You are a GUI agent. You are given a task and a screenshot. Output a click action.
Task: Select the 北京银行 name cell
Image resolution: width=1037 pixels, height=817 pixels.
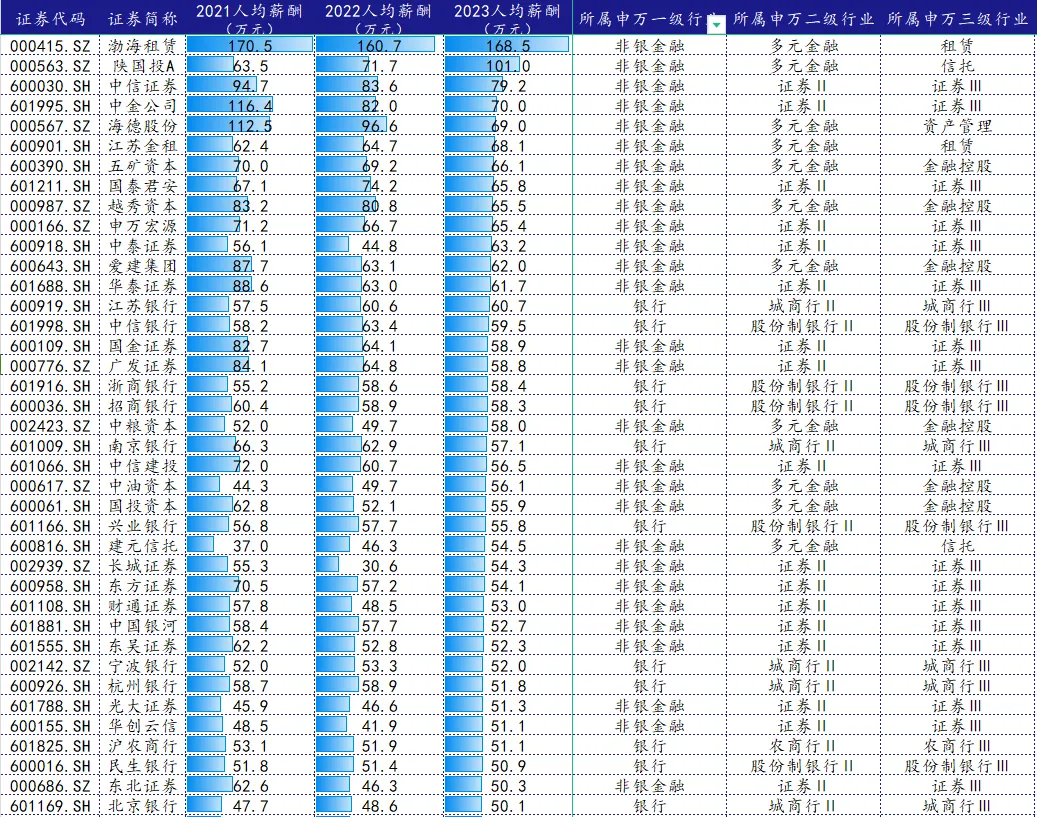point(143,806)
